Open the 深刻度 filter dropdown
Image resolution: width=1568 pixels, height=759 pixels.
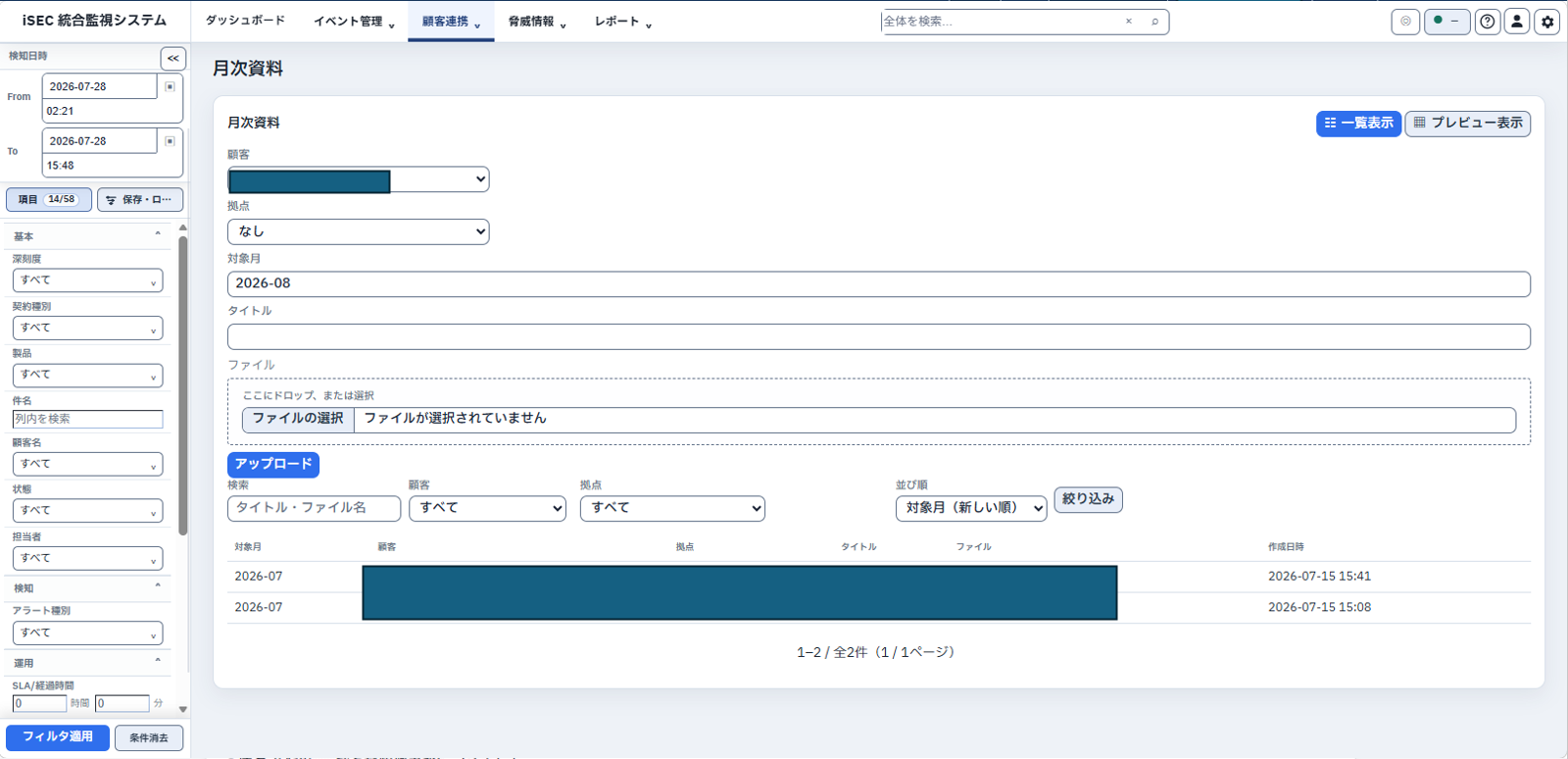87,280
